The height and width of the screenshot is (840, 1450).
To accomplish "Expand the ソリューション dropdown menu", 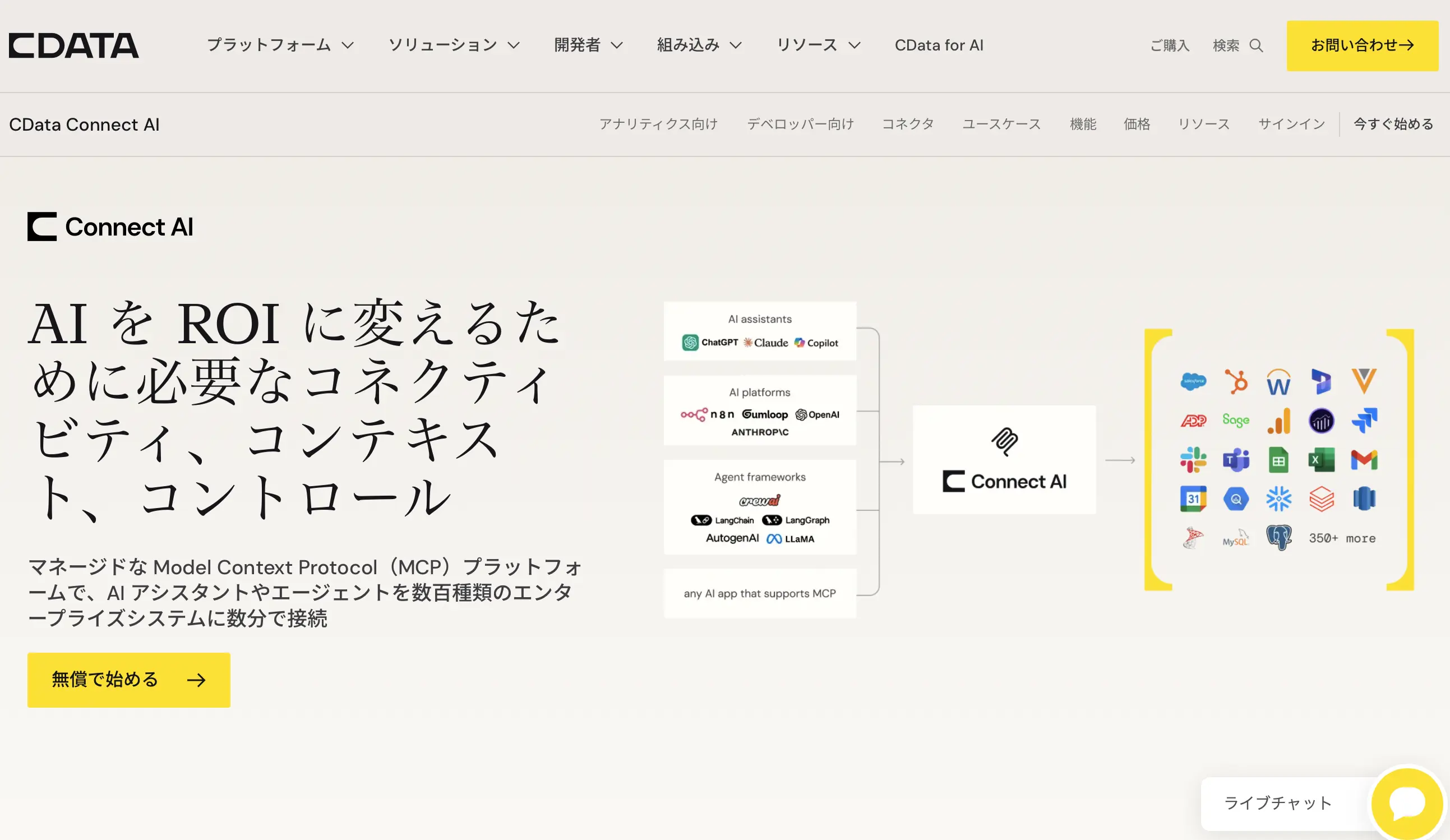I will [x=454, y=45].
